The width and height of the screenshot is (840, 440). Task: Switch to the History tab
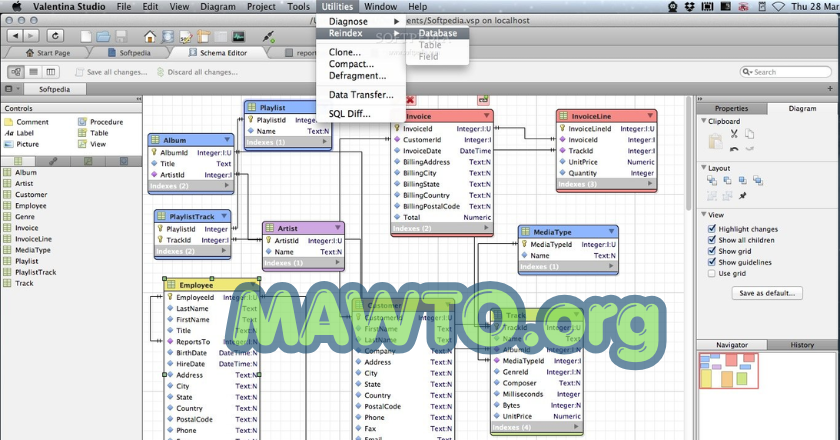tap(802, 345)
